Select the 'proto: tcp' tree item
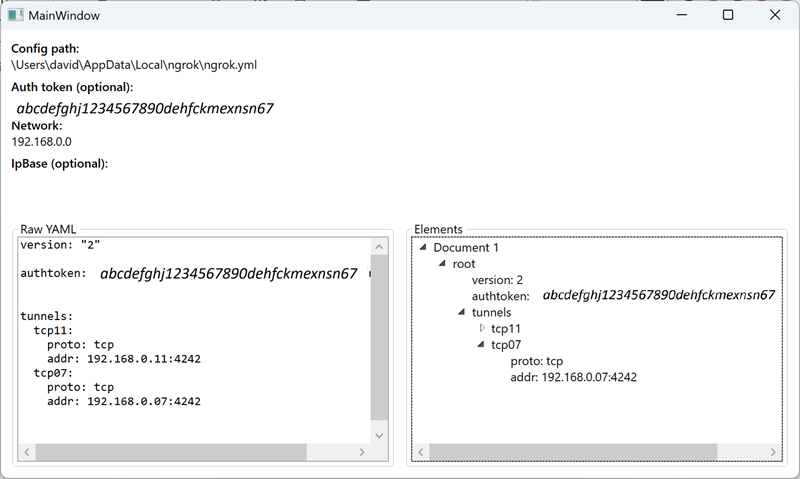 [537, 361]
